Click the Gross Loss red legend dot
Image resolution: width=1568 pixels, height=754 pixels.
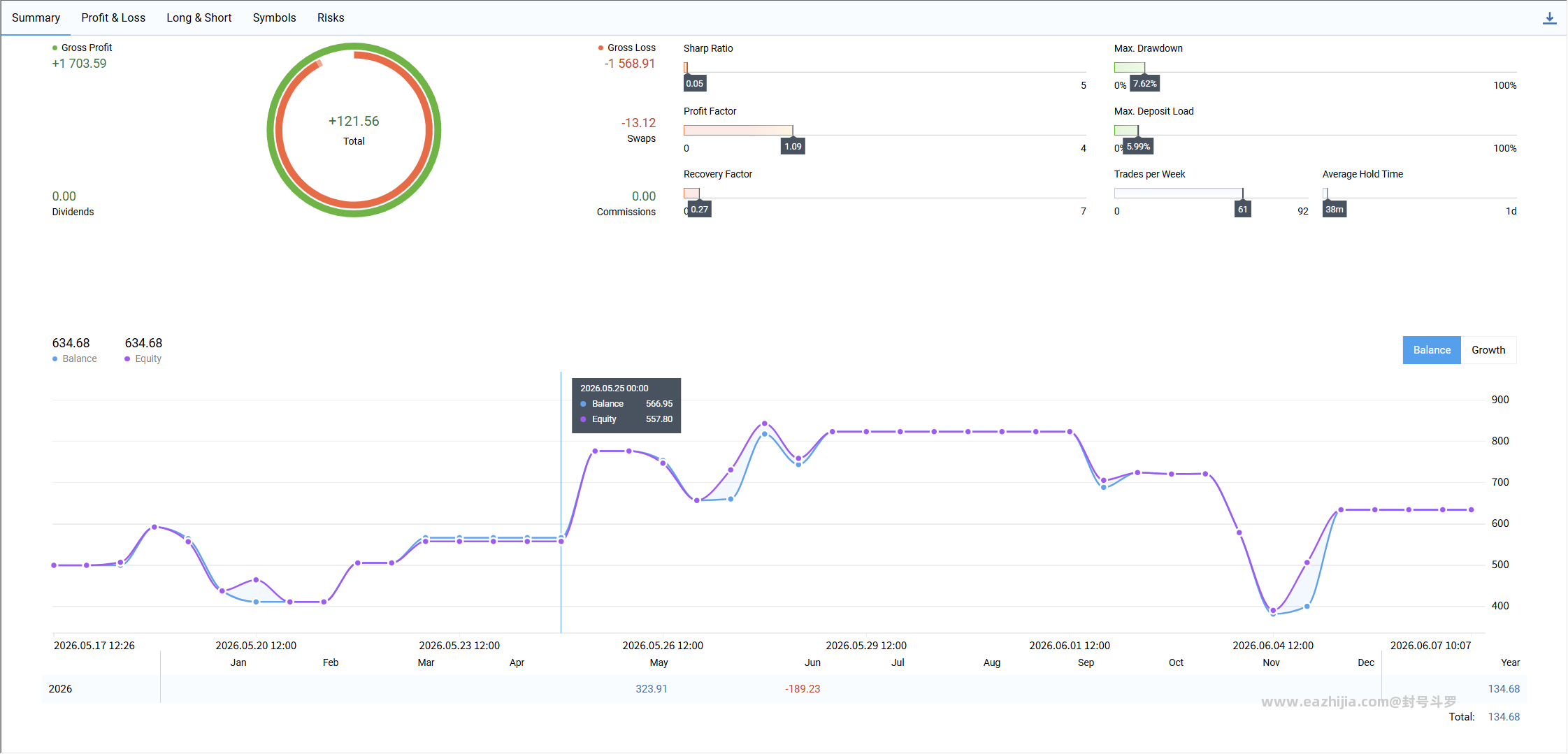[x=600, y=48]
